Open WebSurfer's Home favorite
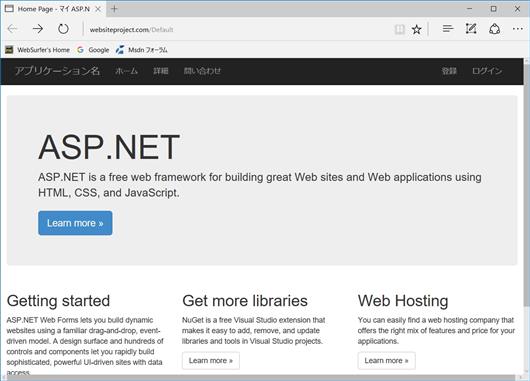 [38, 50]
